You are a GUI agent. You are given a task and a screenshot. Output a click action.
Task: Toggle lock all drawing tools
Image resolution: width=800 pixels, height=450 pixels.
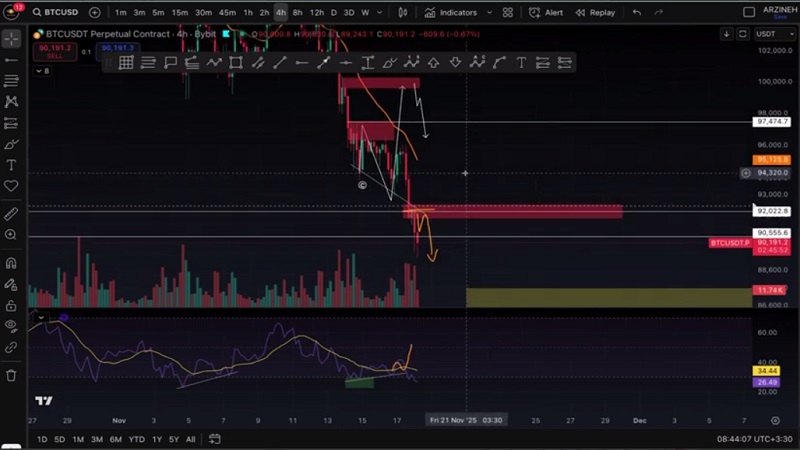tap(12, 305)
